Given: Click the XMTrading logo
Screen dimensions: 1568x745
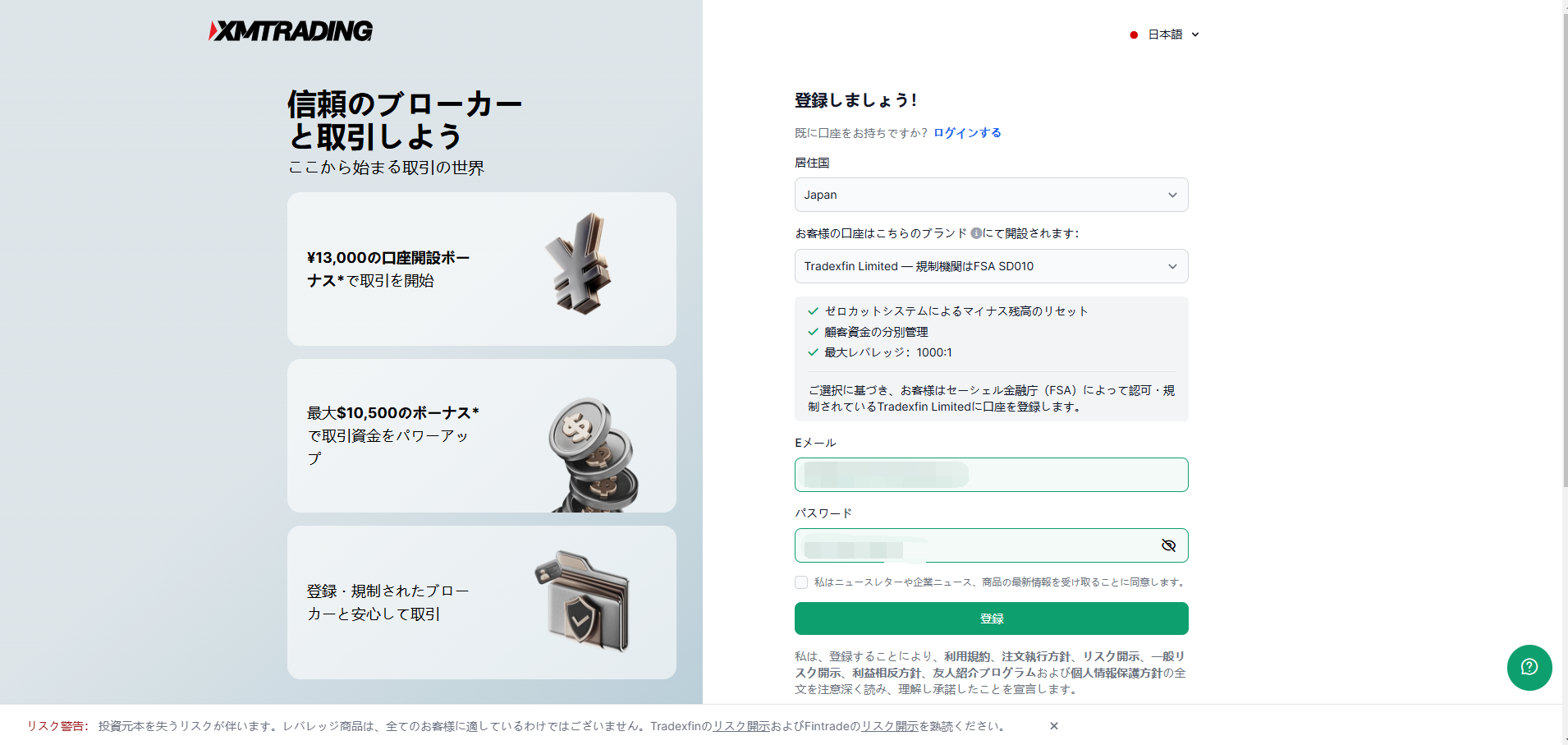Looking at the screenshot, I should [x=291, y=31].
